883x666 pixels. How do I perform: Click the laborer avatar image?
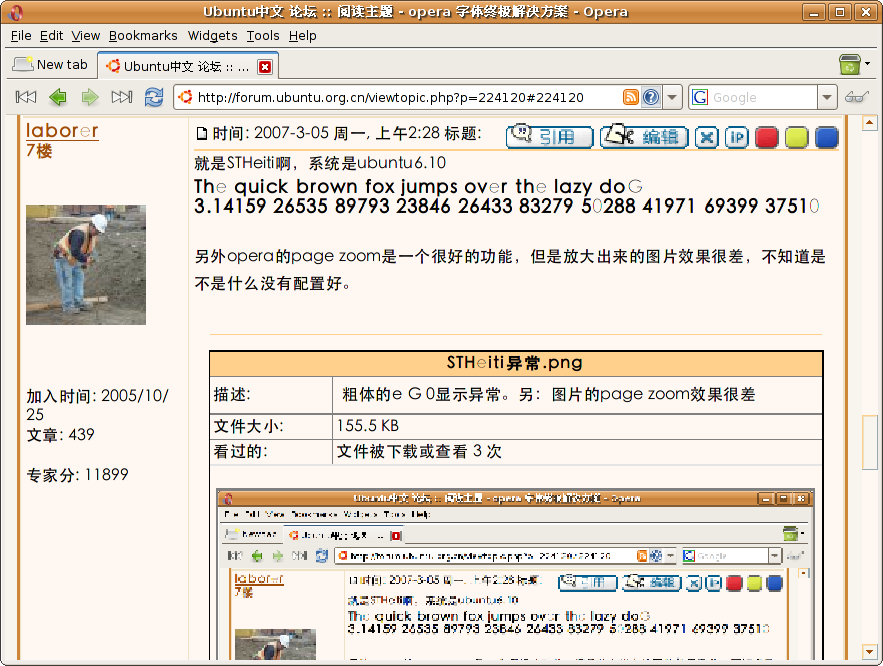coord(86,265)
